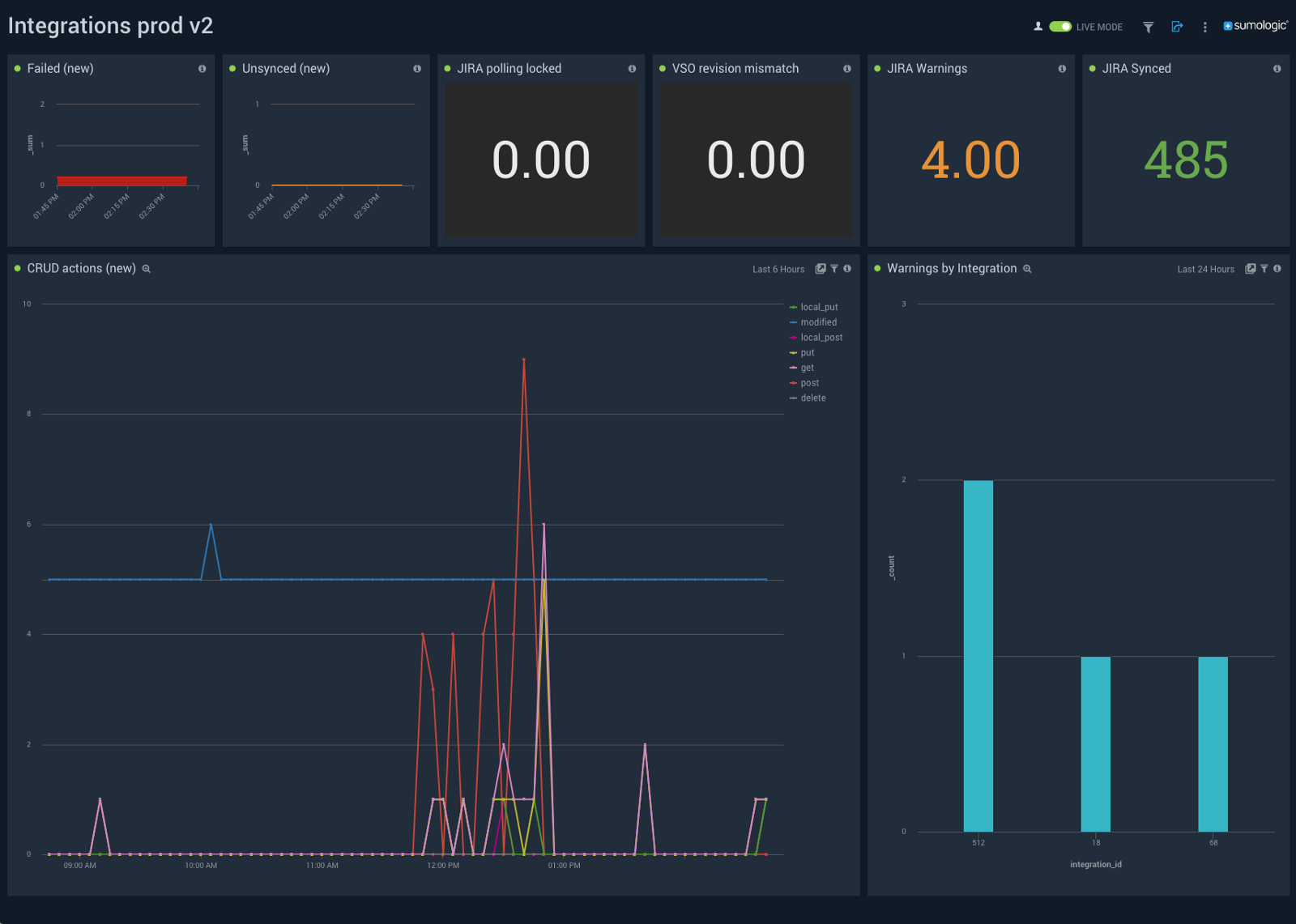This screenshot has height=924, width=1296.
Task: Toggle delete series in legend
Action: [x=808, y=398]
